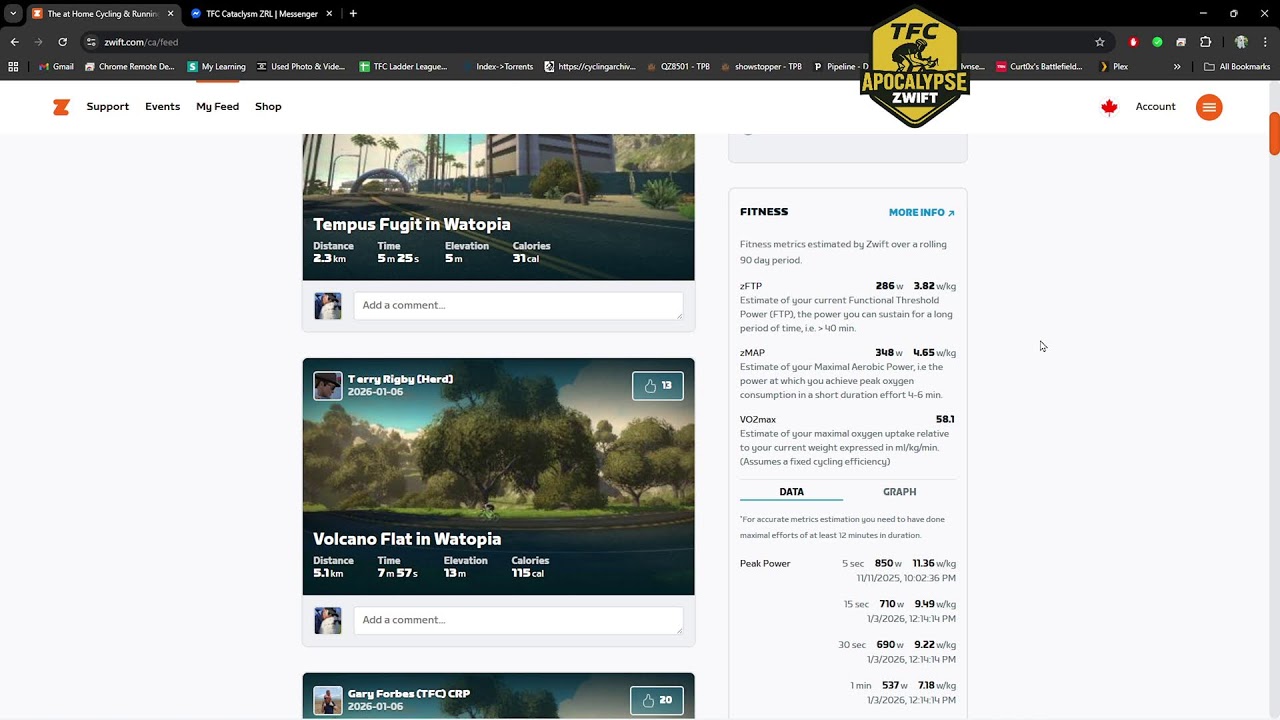Image resolution: width=1280 pixels, height=720 pixels.
Task: Click the zMAP 348 w value
Action: (888, 353)
